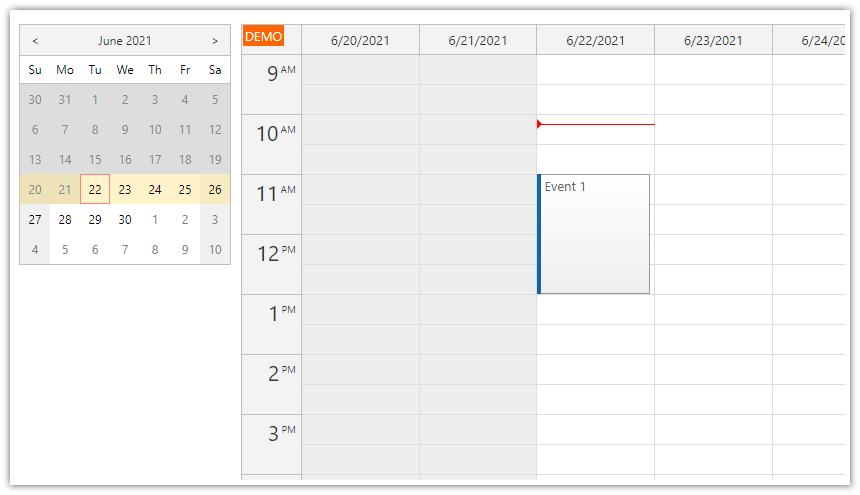Viewport: 860px width, 495px height.
Task: Select June 22 in the mini calendar
Action: [x=95, y=190]
